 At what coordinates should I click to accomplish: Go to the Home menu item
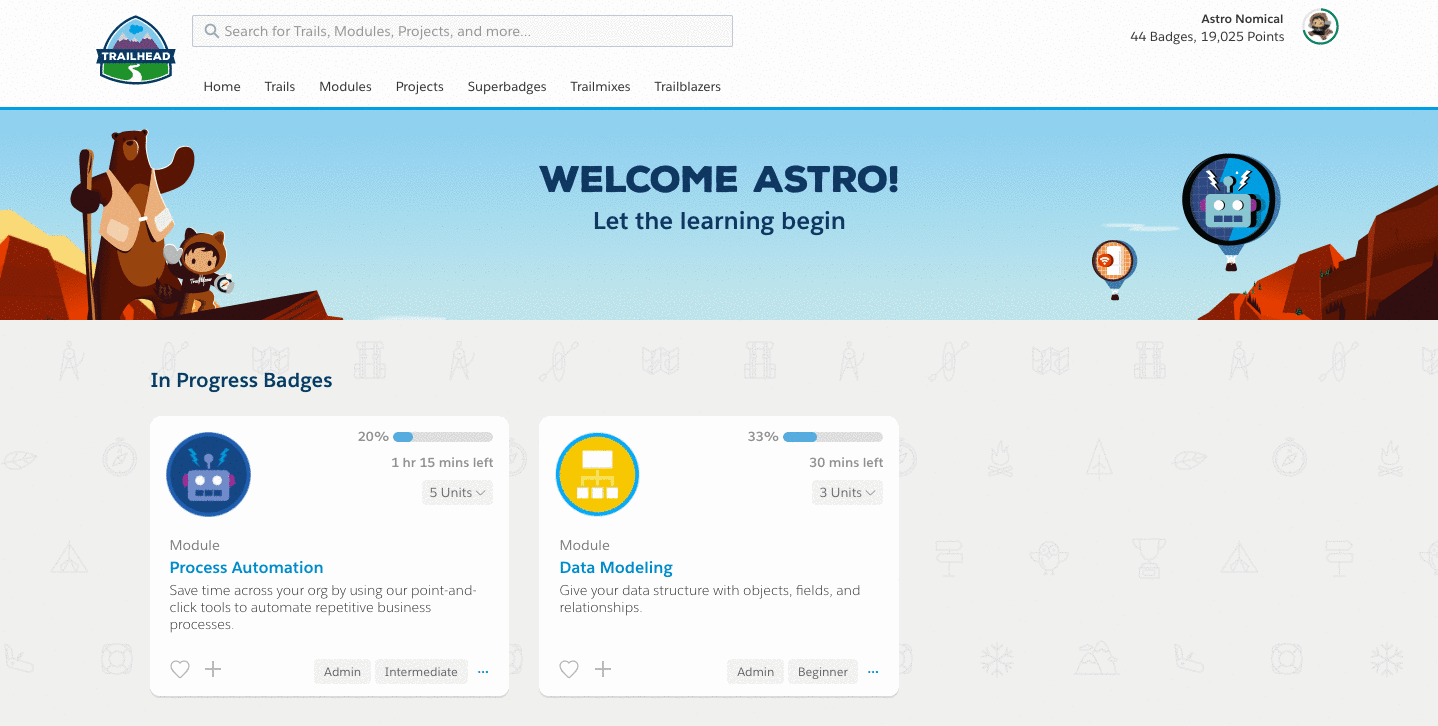[x=222, y=87]
